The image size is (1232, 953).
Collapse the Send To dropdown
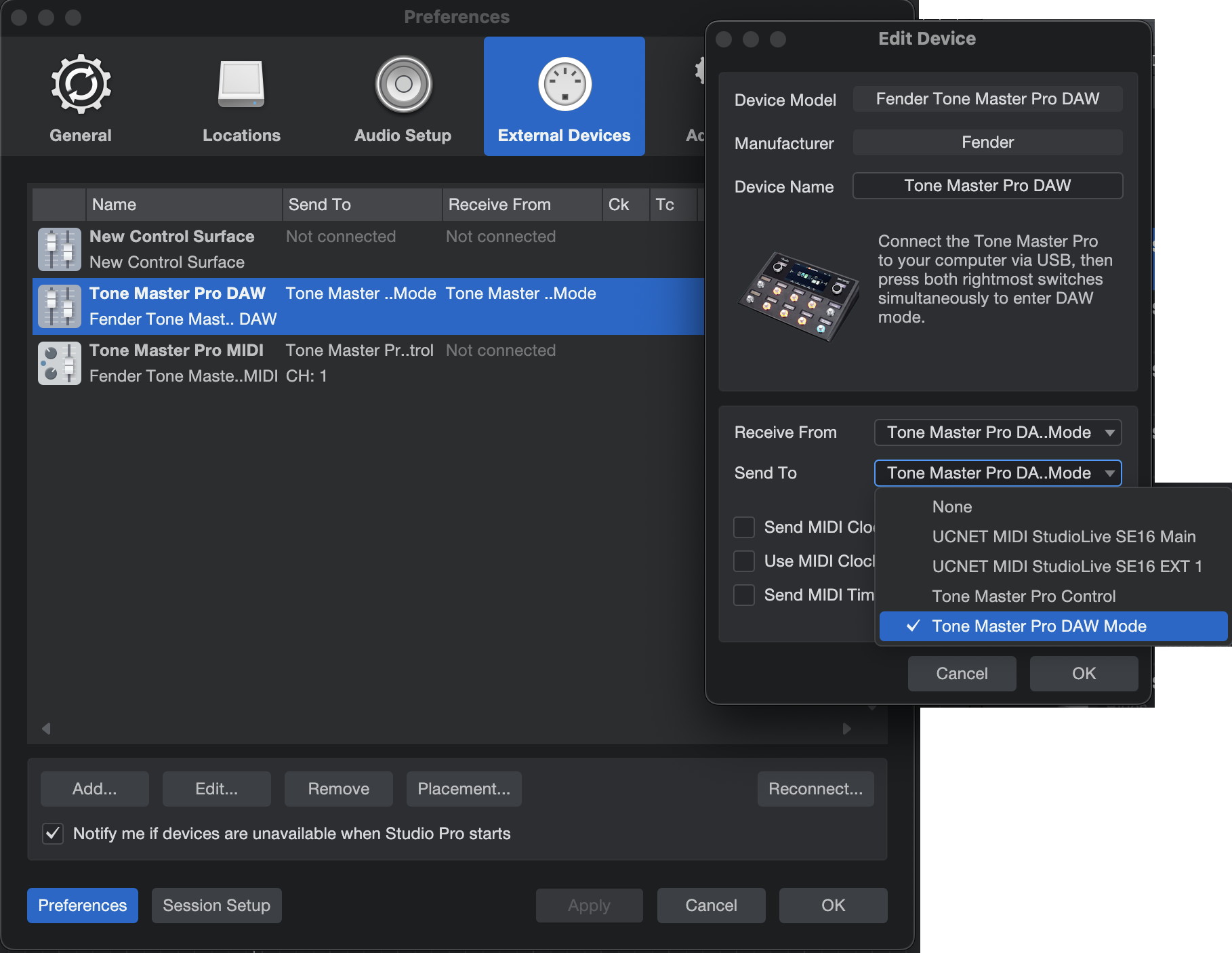coord(998,473)
